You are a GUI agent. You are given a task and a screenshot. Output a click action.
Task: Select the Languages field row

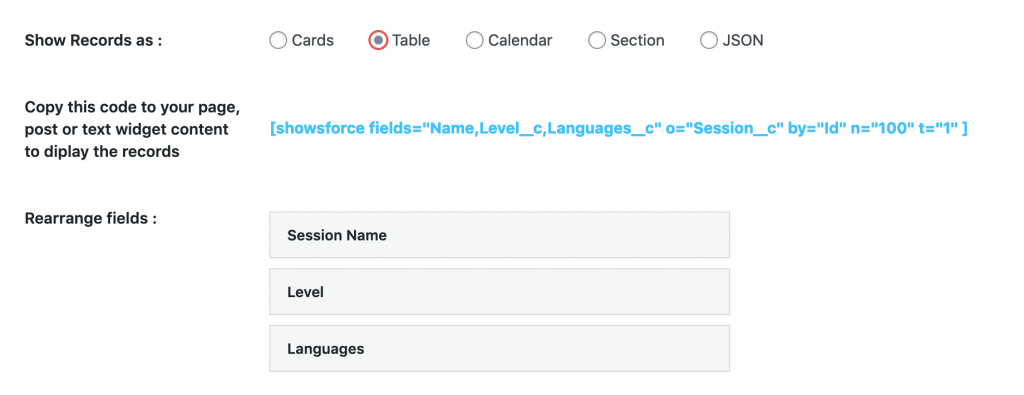500,349
